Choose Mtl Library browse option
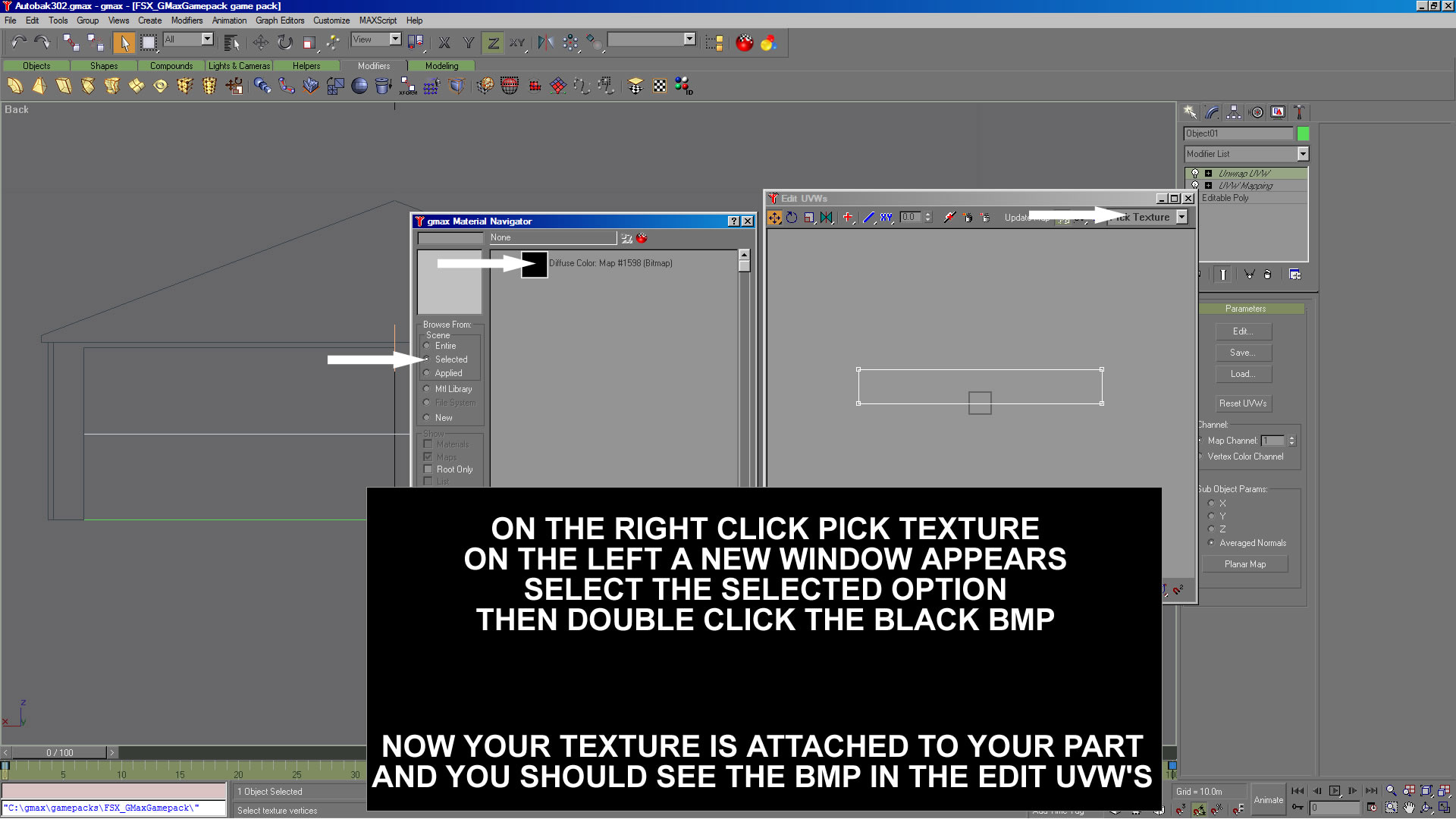This screenshot has width=1456, height=819. coord(427,389)
